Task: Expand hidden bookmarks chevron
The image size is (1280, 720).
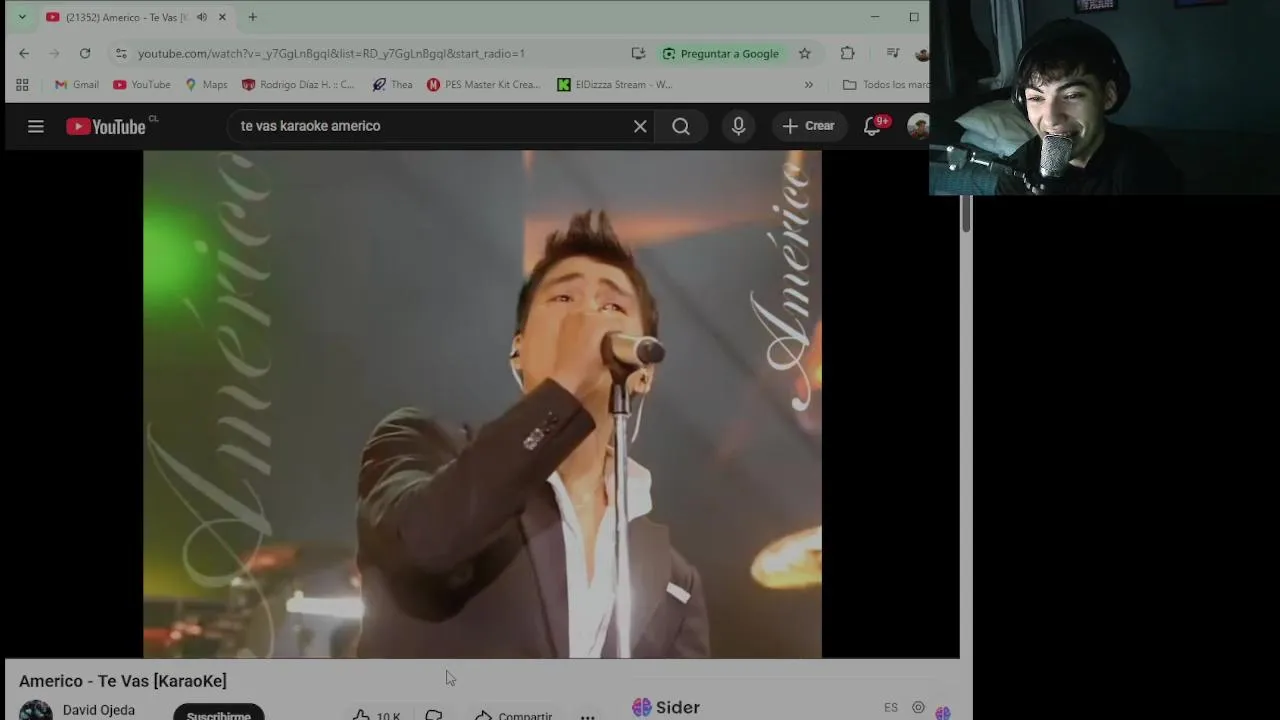Action: pos(809,85)
